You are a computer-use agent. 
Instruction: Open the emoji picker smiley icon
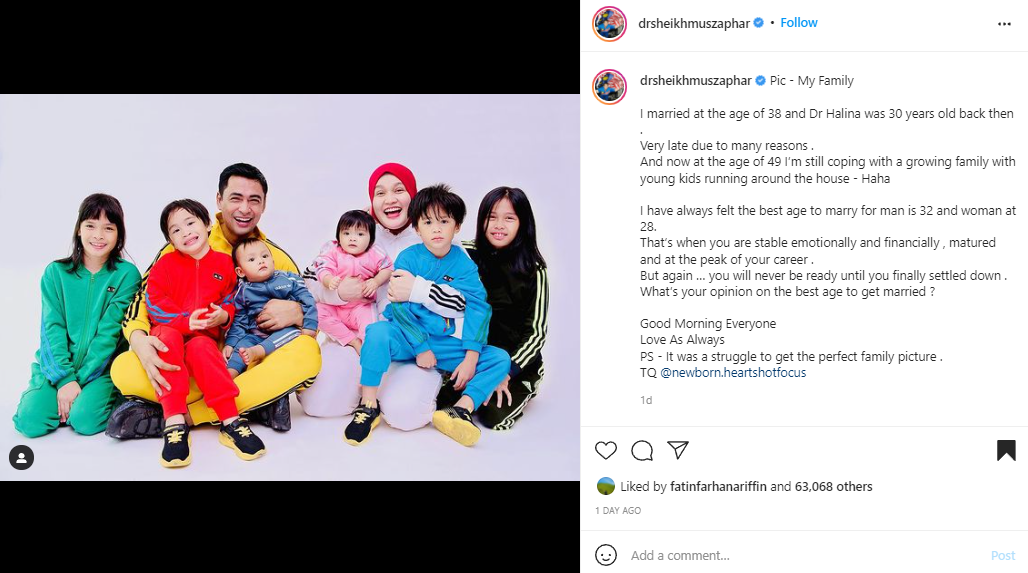tap(606, 555)
